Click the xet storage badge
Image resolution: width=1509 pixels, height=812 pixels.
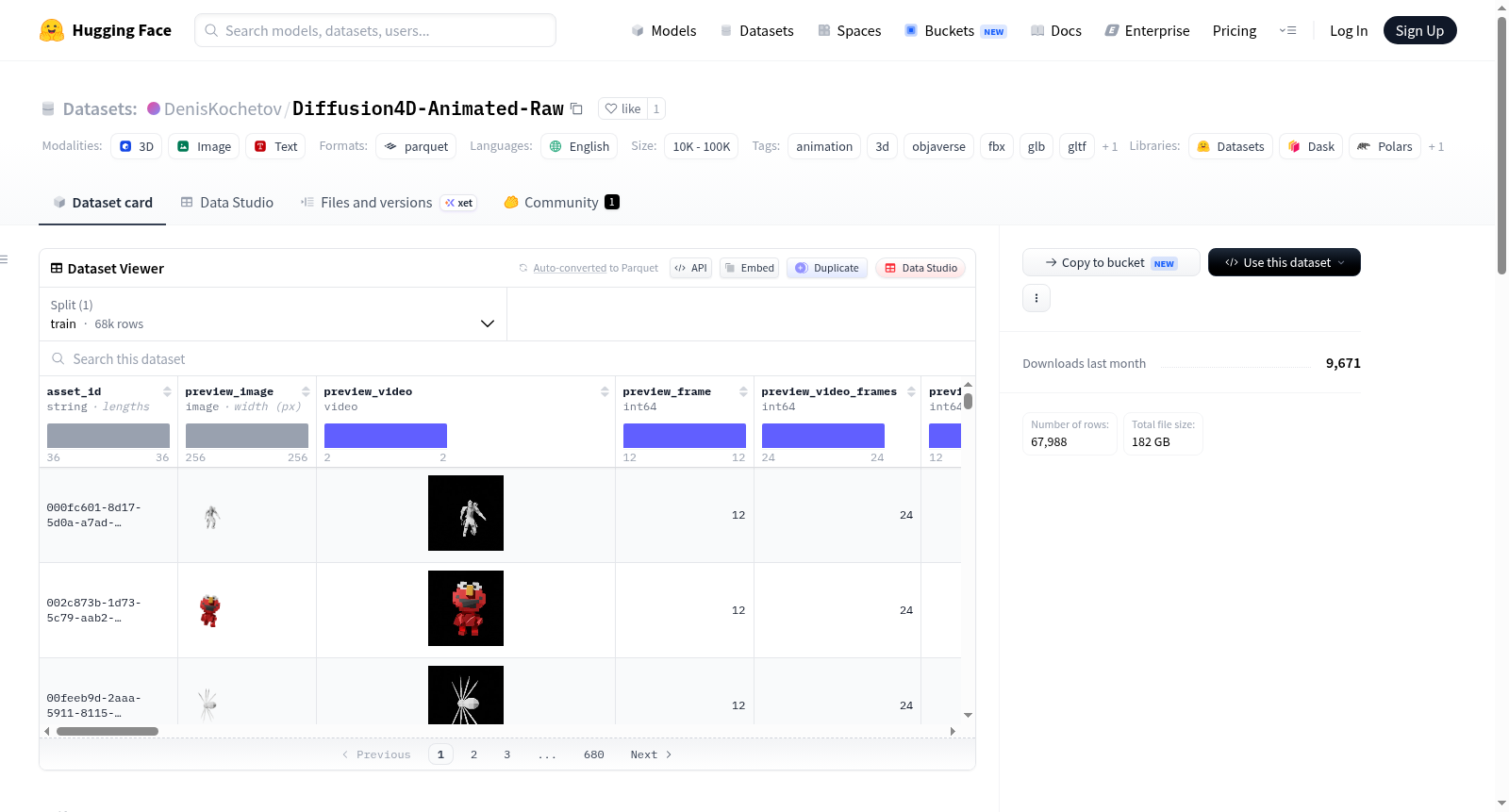click(459, 203)
